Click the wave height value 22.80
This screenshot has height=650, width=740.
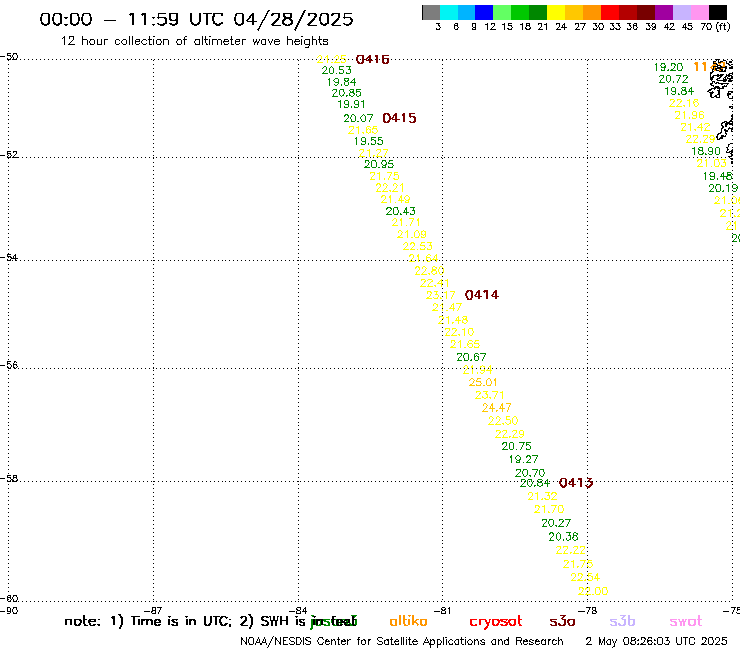[429, 271]
